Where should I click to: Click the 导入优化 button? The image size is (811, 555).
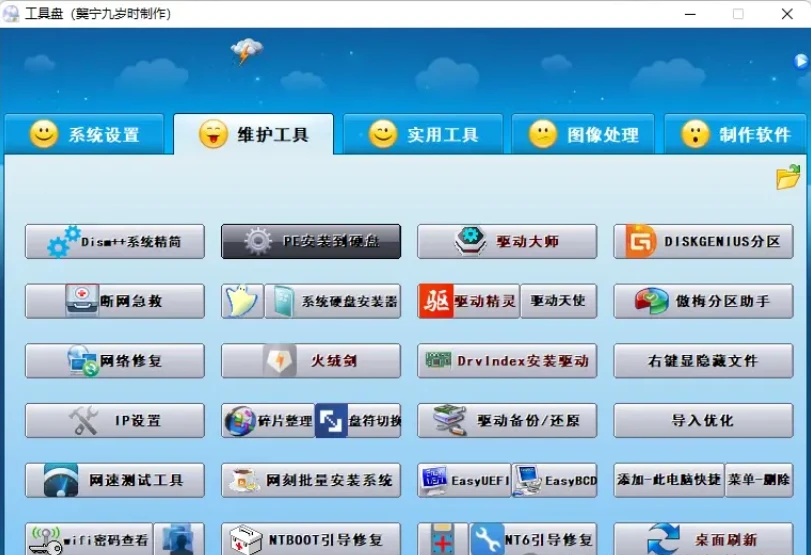pyautogui.click(x=703, y=421)
